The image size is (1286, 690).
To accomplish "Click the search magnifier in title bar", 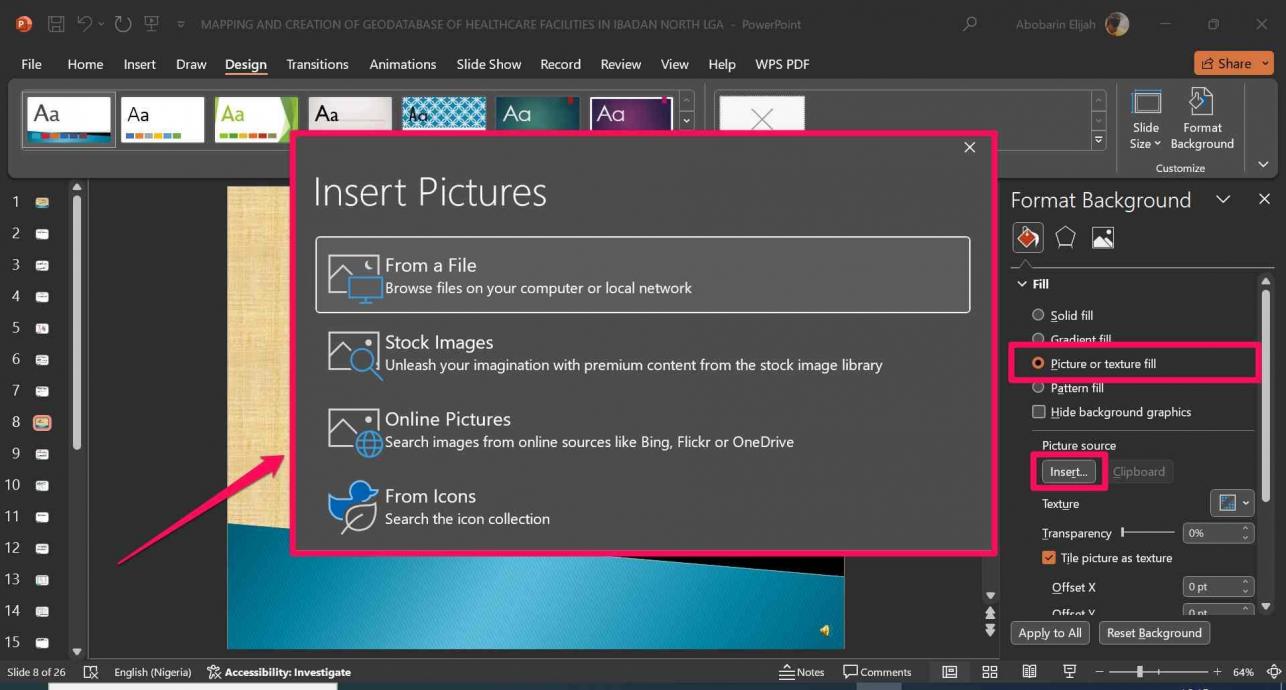I will click(x=969, y=24).
